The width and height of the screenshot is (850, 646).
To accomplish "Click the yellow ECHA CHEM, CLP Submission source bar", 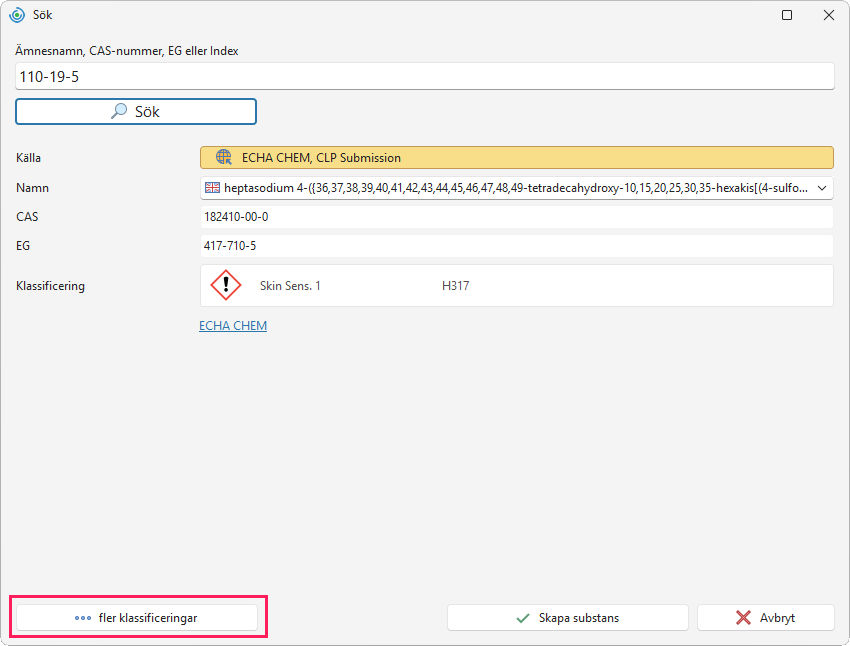I will coord(517,158).
